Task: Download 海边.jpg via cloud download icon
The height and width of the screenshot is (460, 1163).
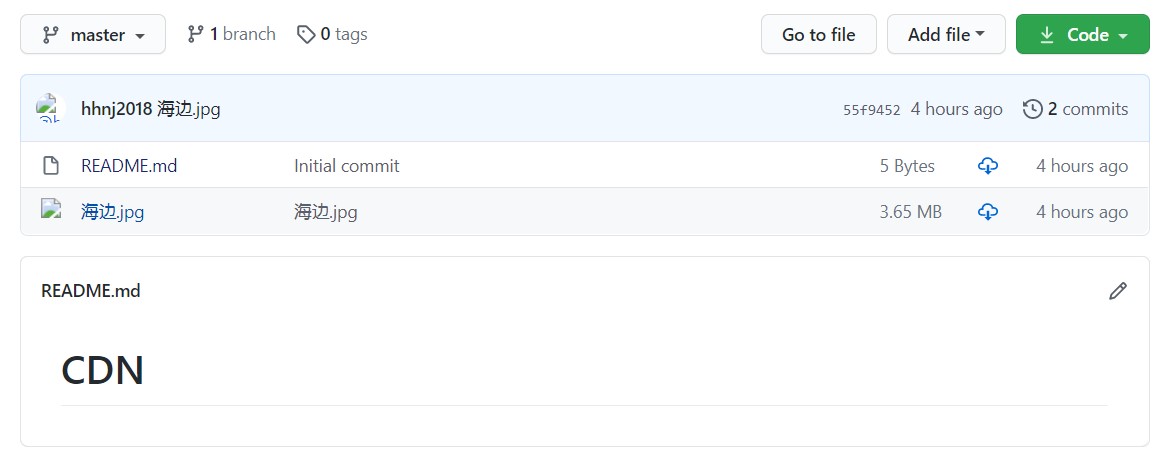Action: click(988, 212)
